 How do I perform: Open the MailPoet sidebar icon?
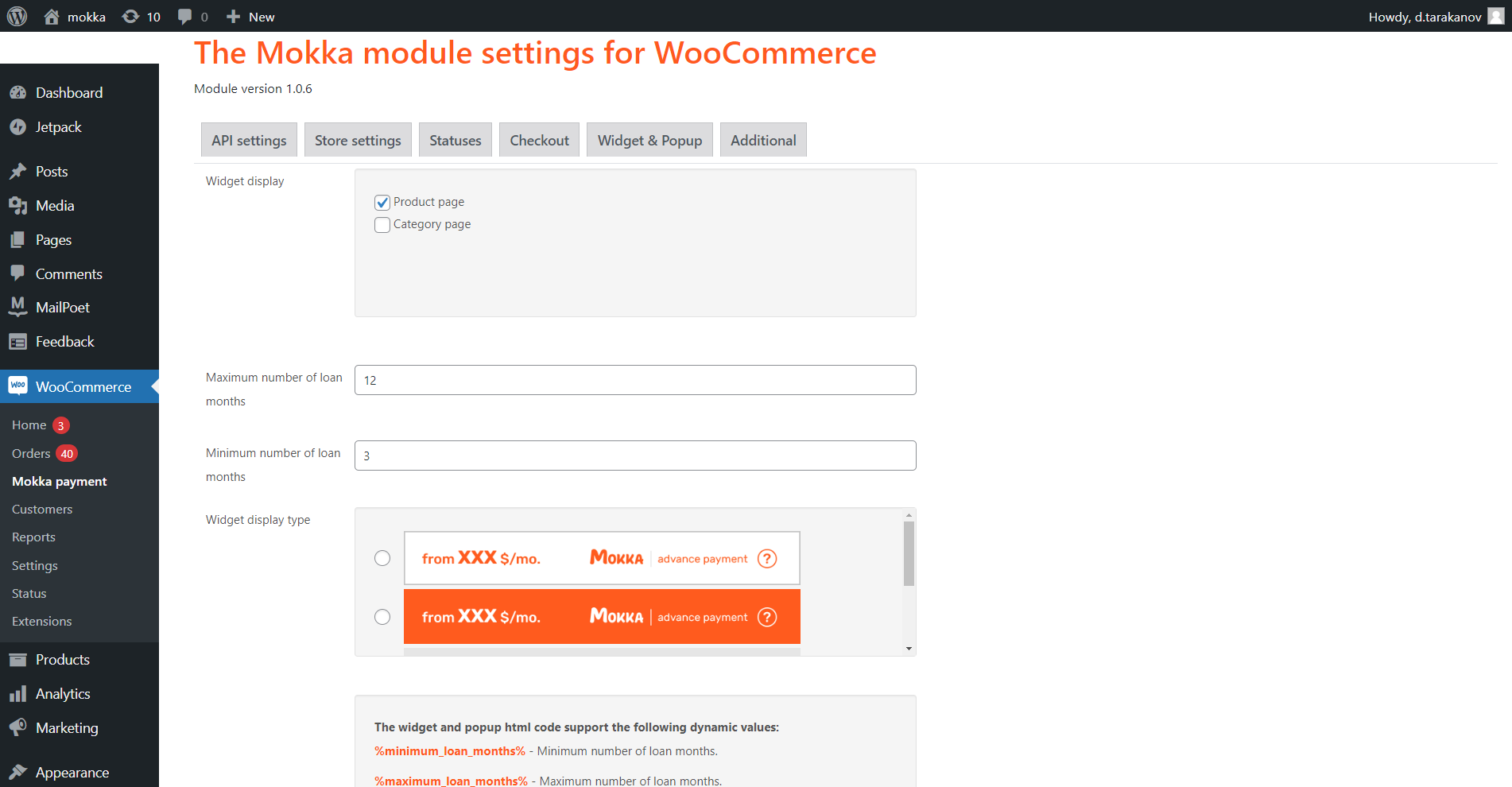(x=17, y=308)
